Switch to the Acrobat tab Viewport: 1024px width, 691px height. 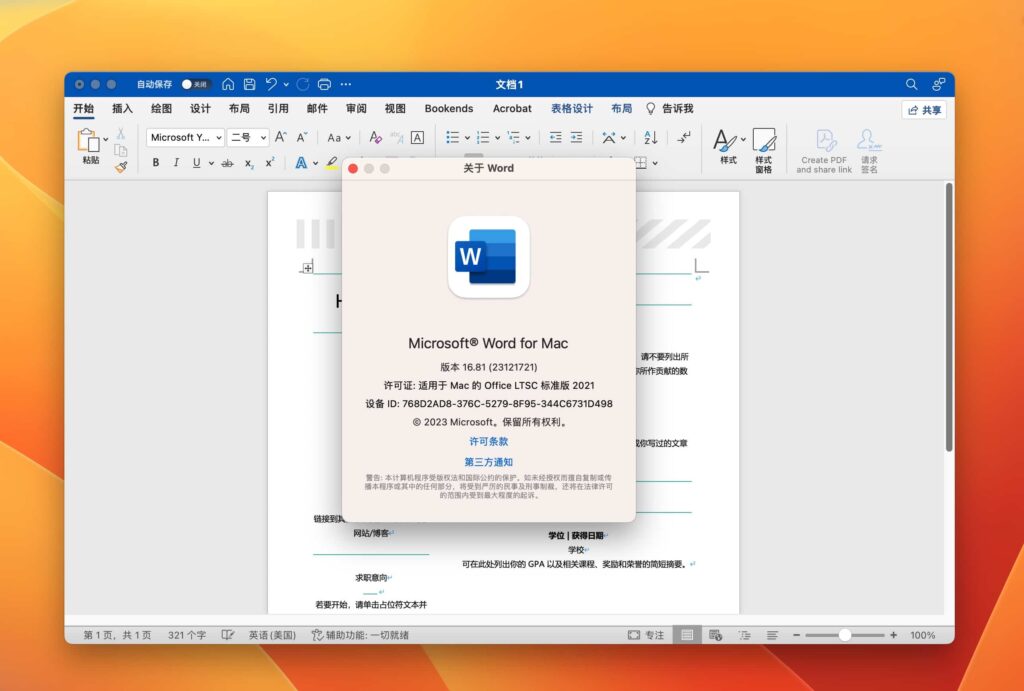click(x=512, y=108)
